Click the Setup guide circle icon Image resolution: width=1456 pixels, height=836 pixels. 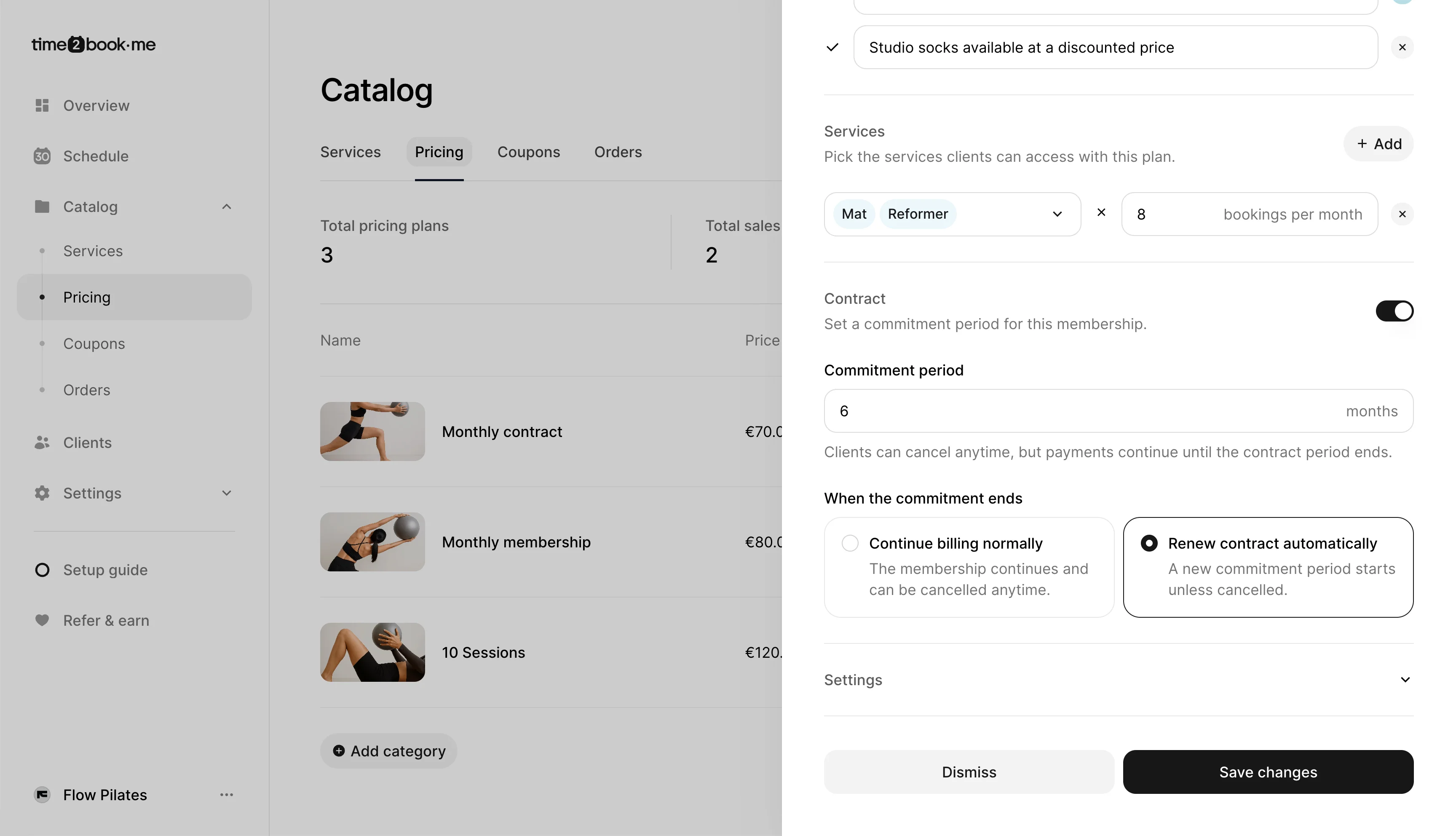point(42,570)
